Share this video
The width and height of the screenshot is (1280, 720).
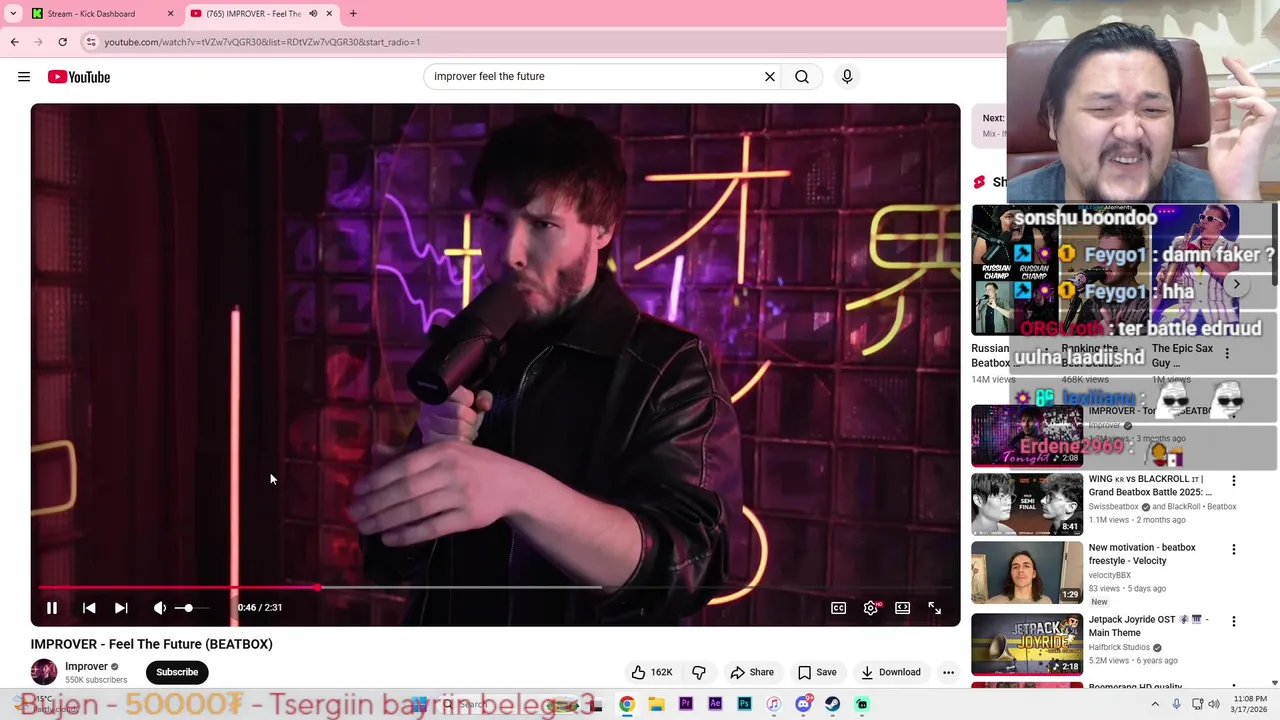coord(752,672)
